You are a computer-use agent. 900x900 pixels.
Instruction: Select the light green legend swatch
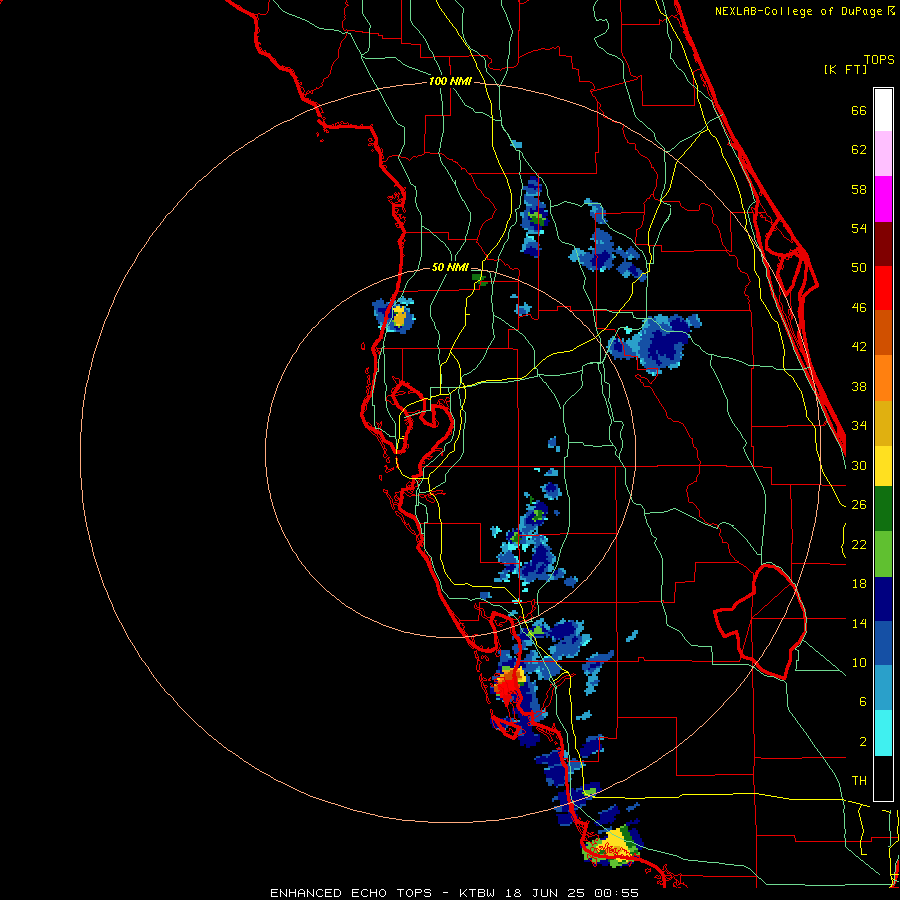click(x=883, y=554)
